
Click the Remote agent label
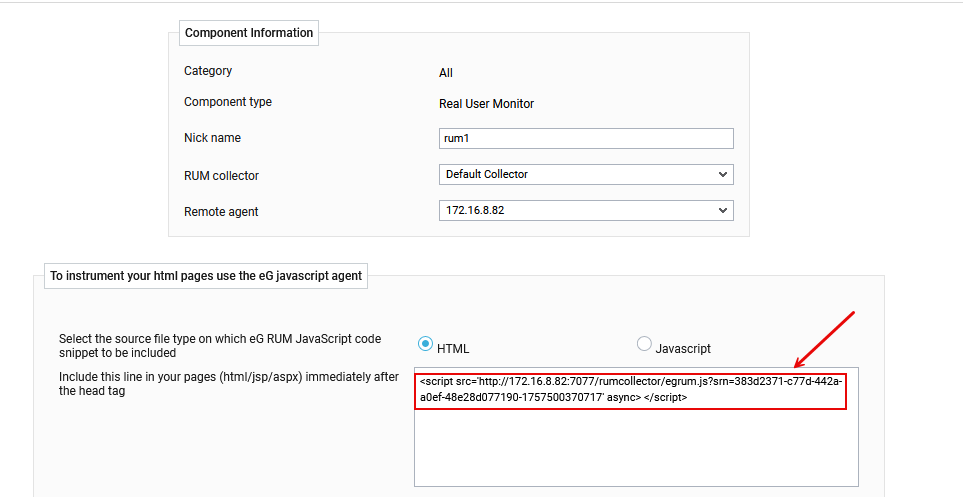[x=221, y=212]
